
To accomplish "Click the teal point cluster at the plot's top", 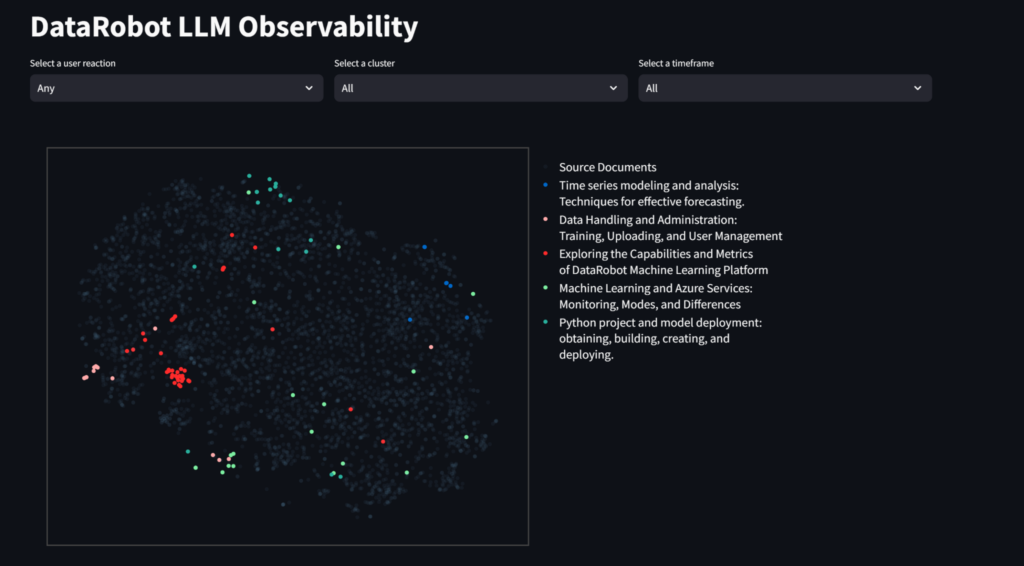I will pos(267,187).
